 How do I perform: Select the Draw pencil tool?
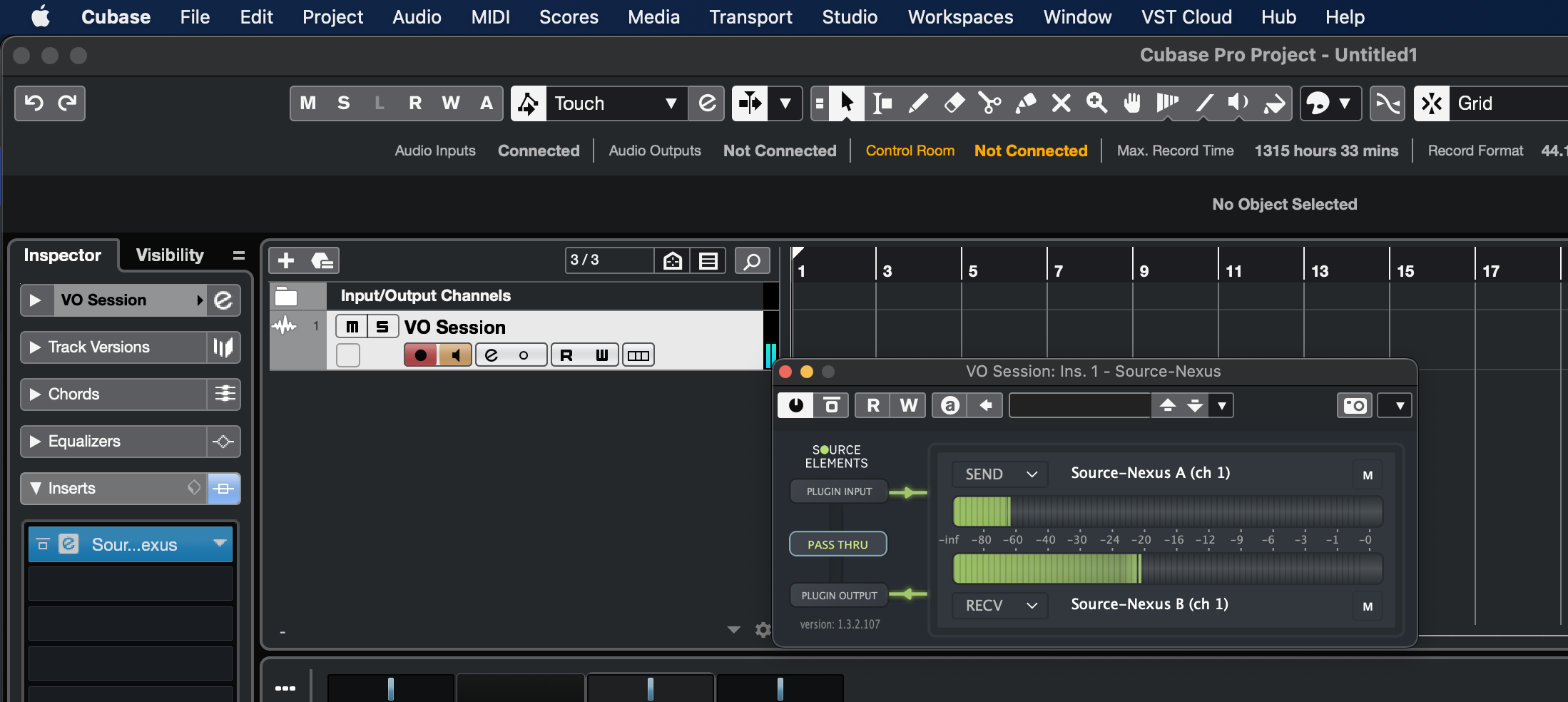click(x=918, y=103)
